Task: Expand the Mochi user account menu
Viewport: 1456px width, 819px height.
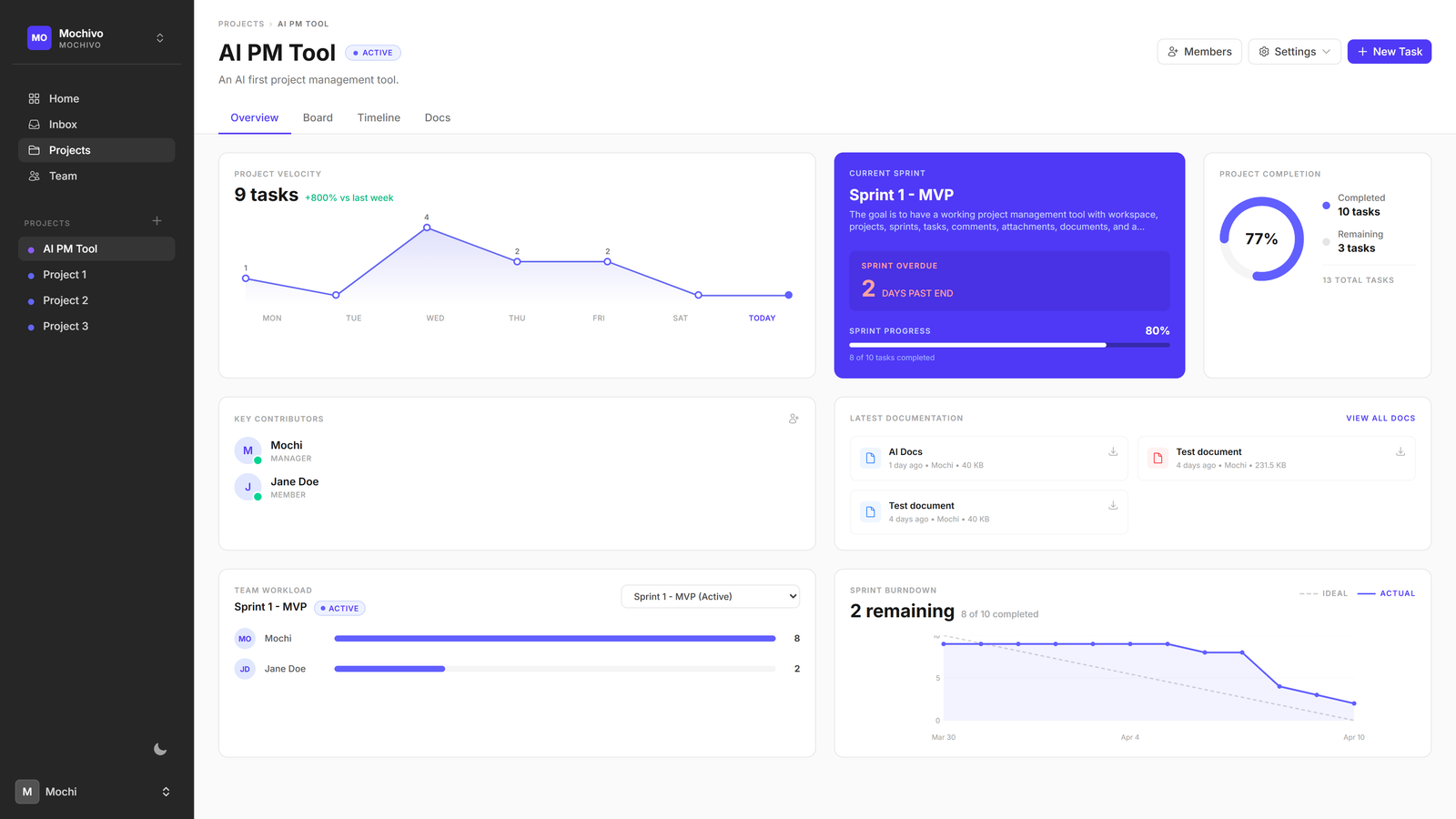Action: coord(166,792)
